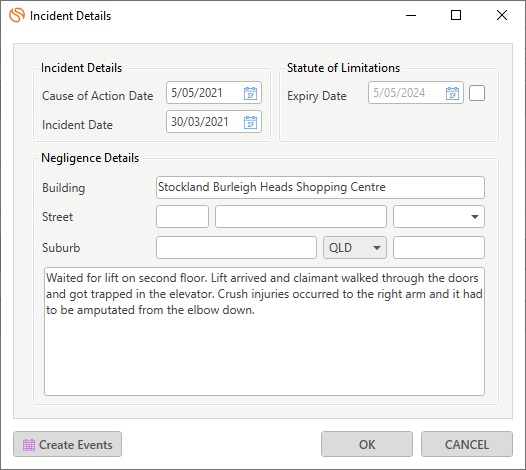Focus the Building name text field
Viewport: 526px width, 470px height.
(x=320, y=188)
